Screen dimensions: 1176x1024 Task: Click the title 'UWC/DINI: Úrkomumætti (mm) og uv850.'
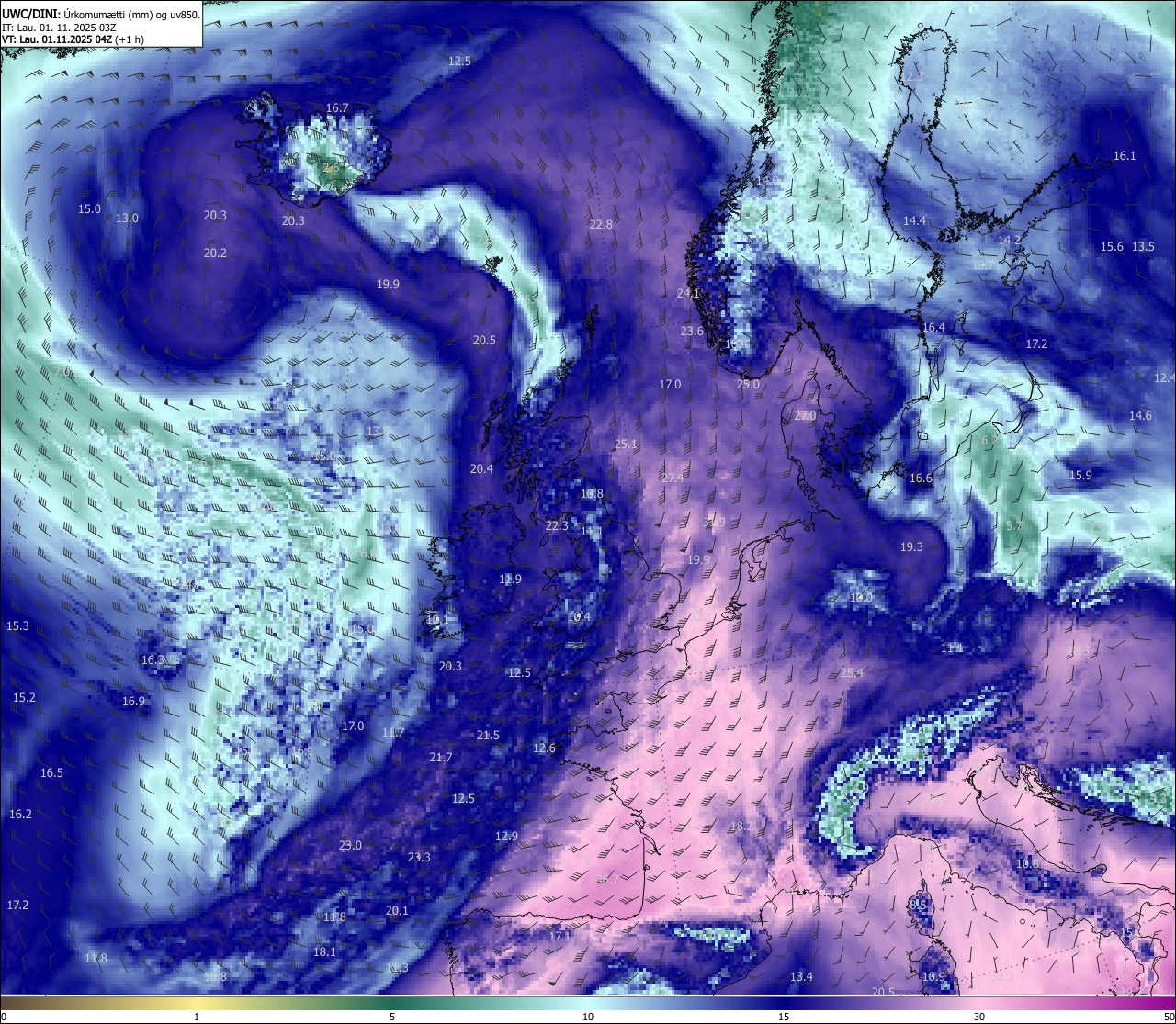coord(100,14)
